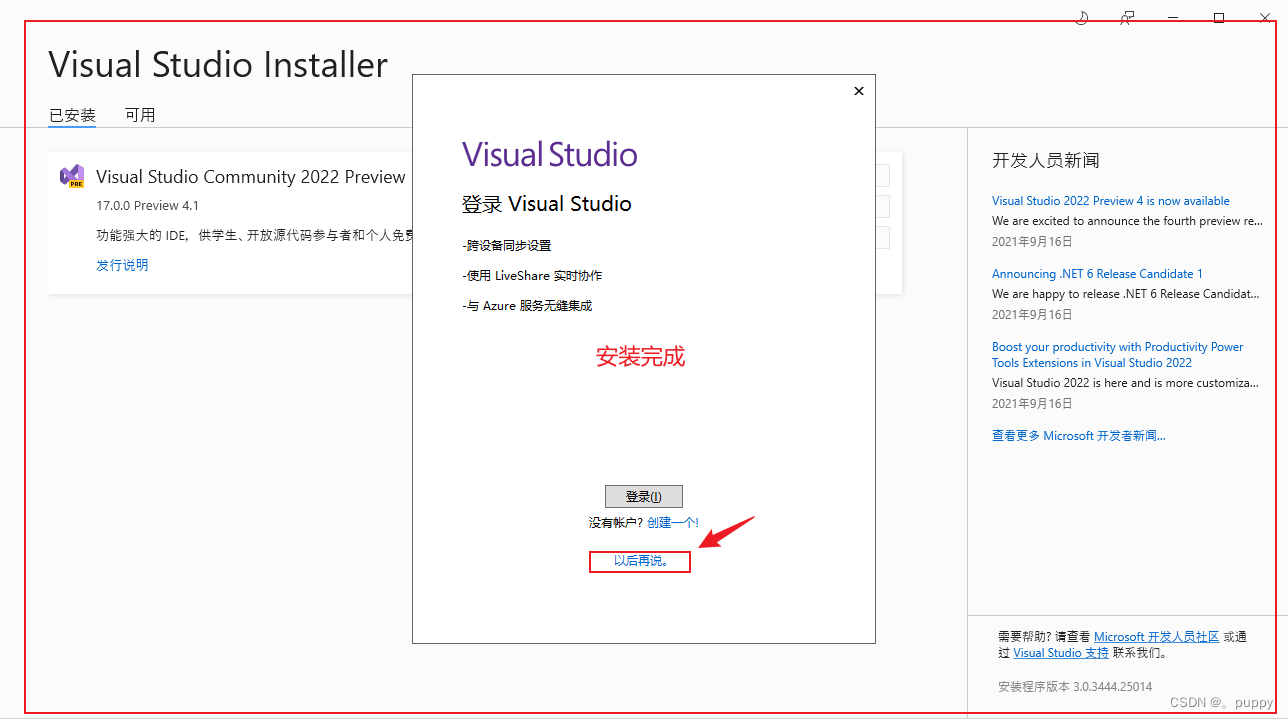This screenshot has height=719, width=1288.
Task: Open the Visual Studio 2022 Preview 4 news link
Action: (1110, 200)
